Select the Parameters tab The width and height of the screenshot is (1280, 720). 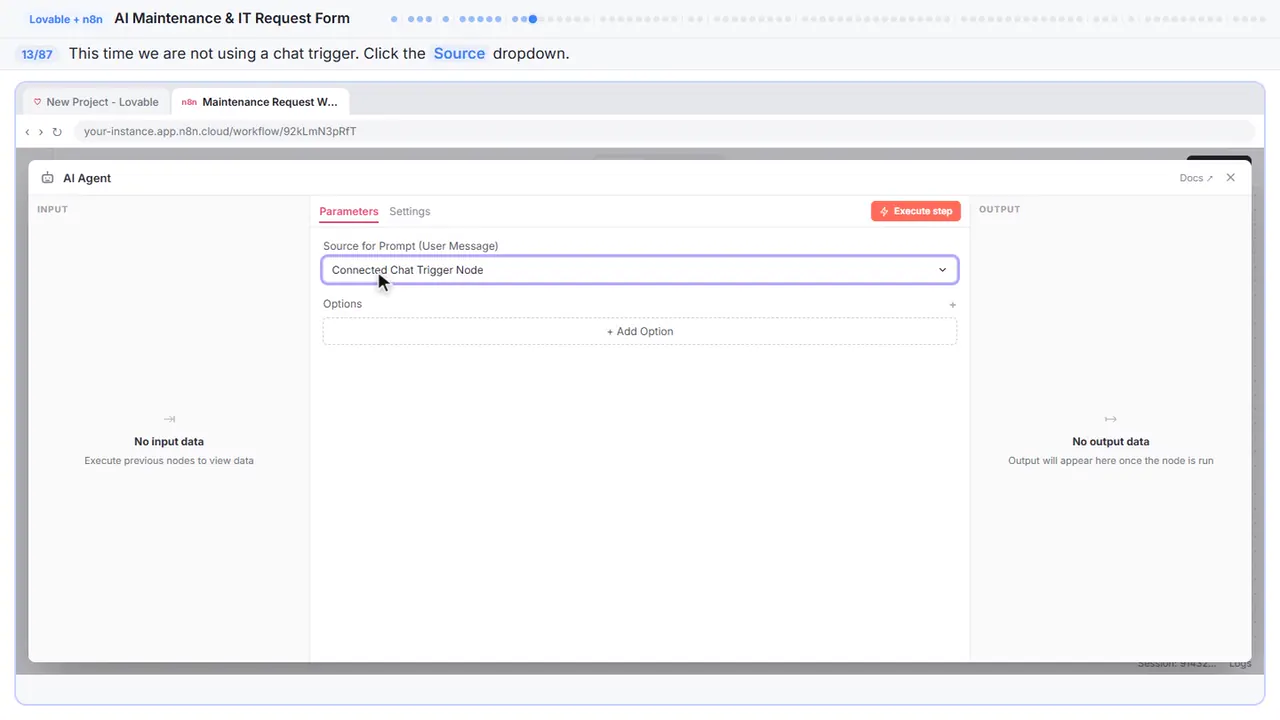(349, 211)
